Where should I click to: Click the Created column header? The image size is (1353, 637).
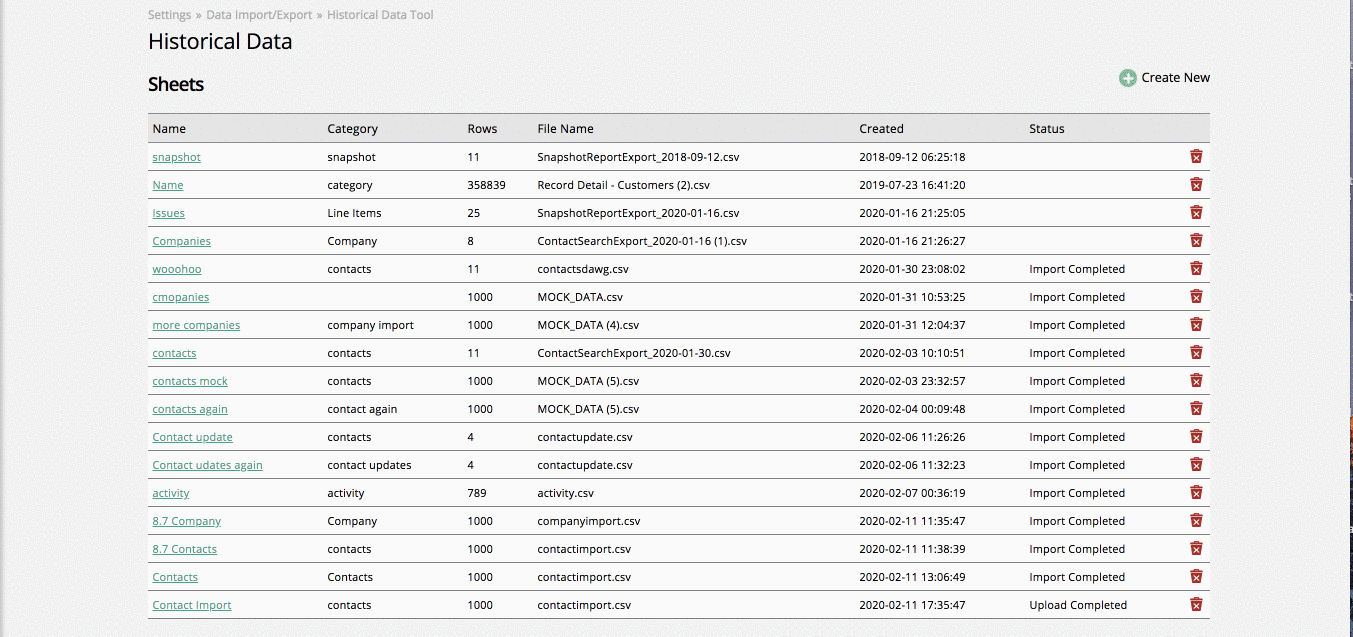pyautogui.click(x=881, y=129)
